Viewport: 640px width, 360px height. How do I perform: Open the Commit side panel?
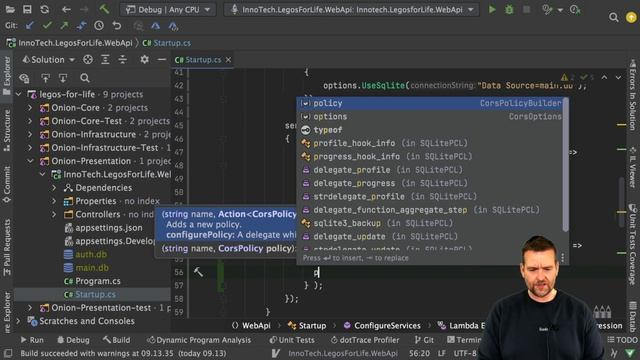[7, 184]
